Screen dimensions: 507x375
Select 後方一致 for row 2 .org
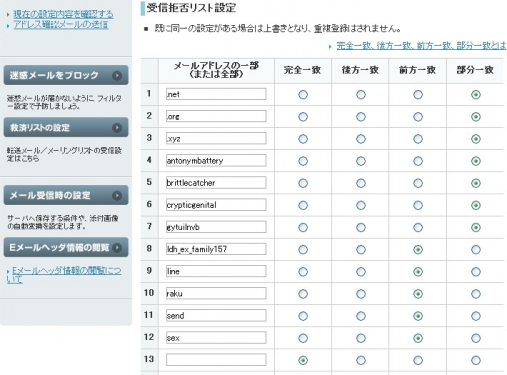click(x=361, y=117)
